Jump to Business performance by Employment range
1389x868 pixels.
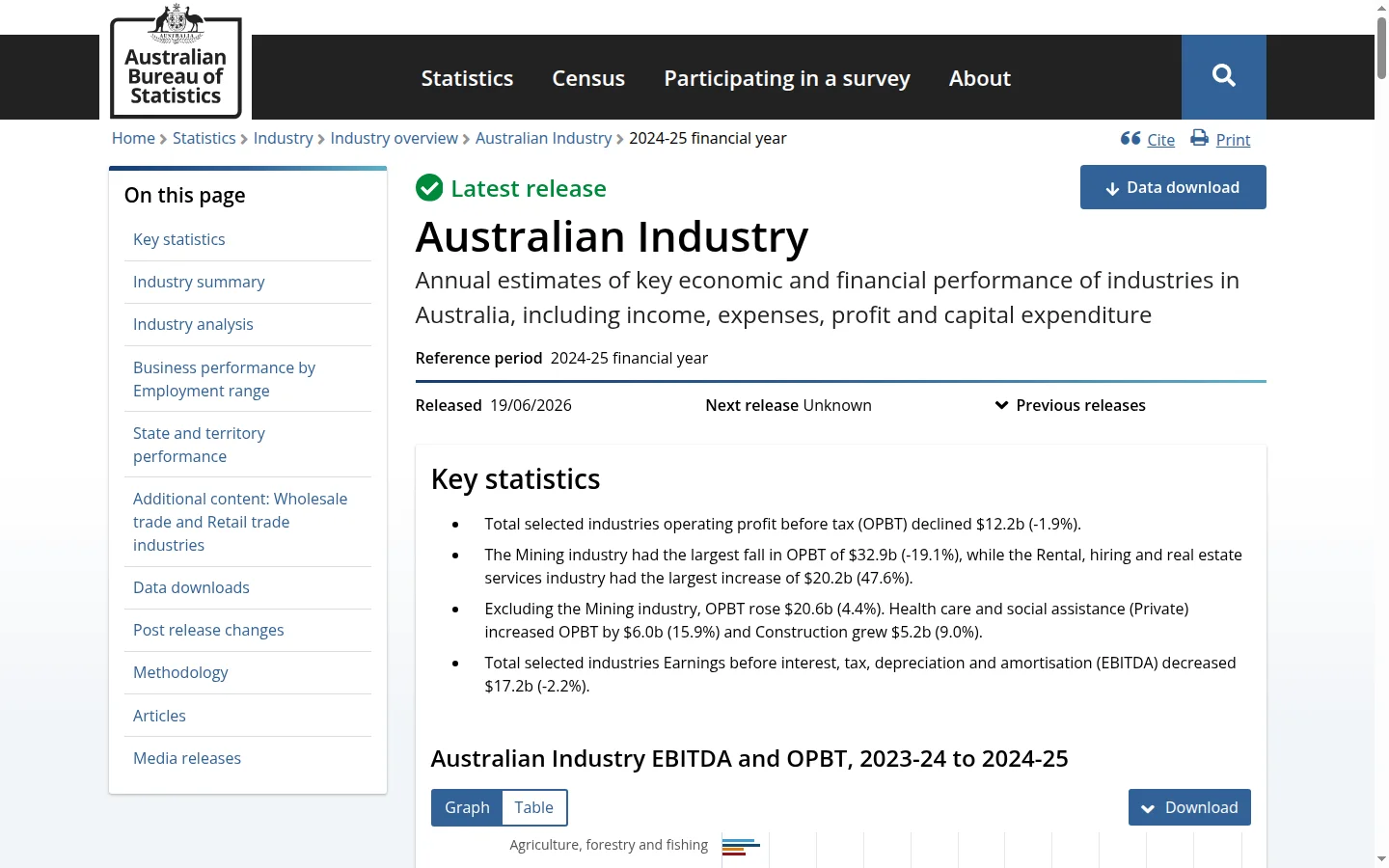coord(224,379)
